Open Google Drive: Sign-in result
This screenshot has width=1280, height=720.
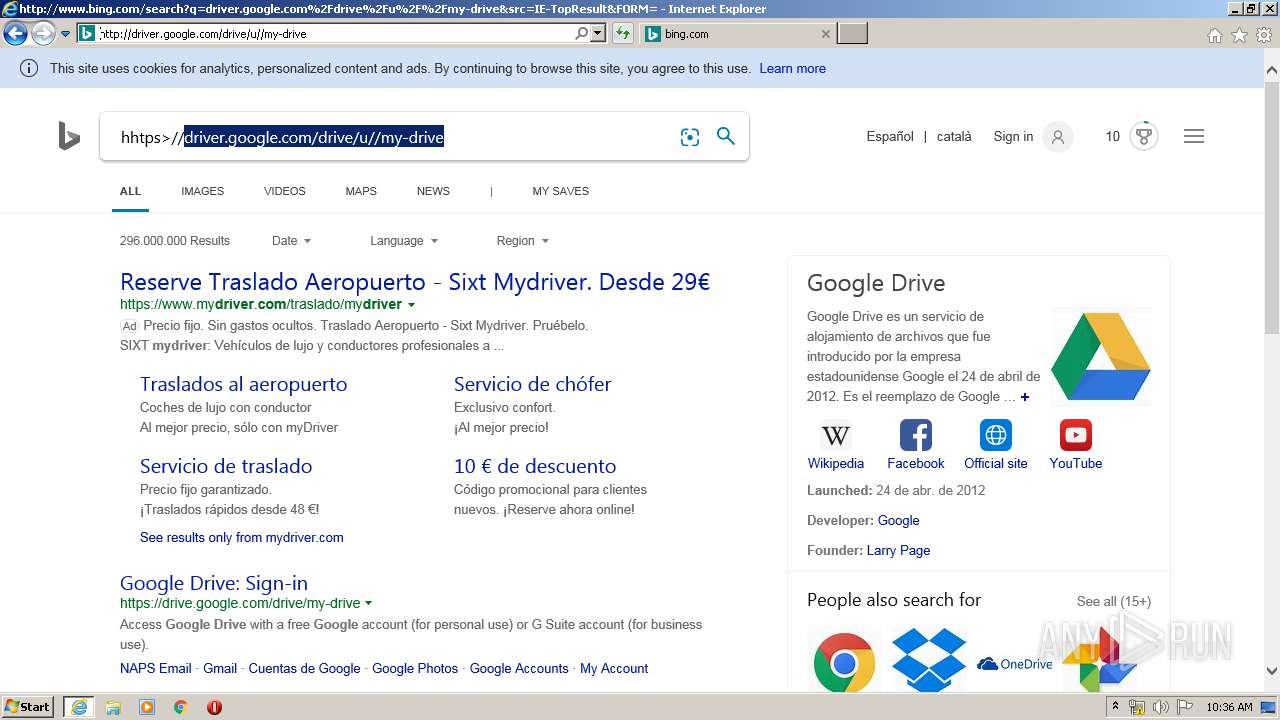pyautogui.click(x=214, y=583)
